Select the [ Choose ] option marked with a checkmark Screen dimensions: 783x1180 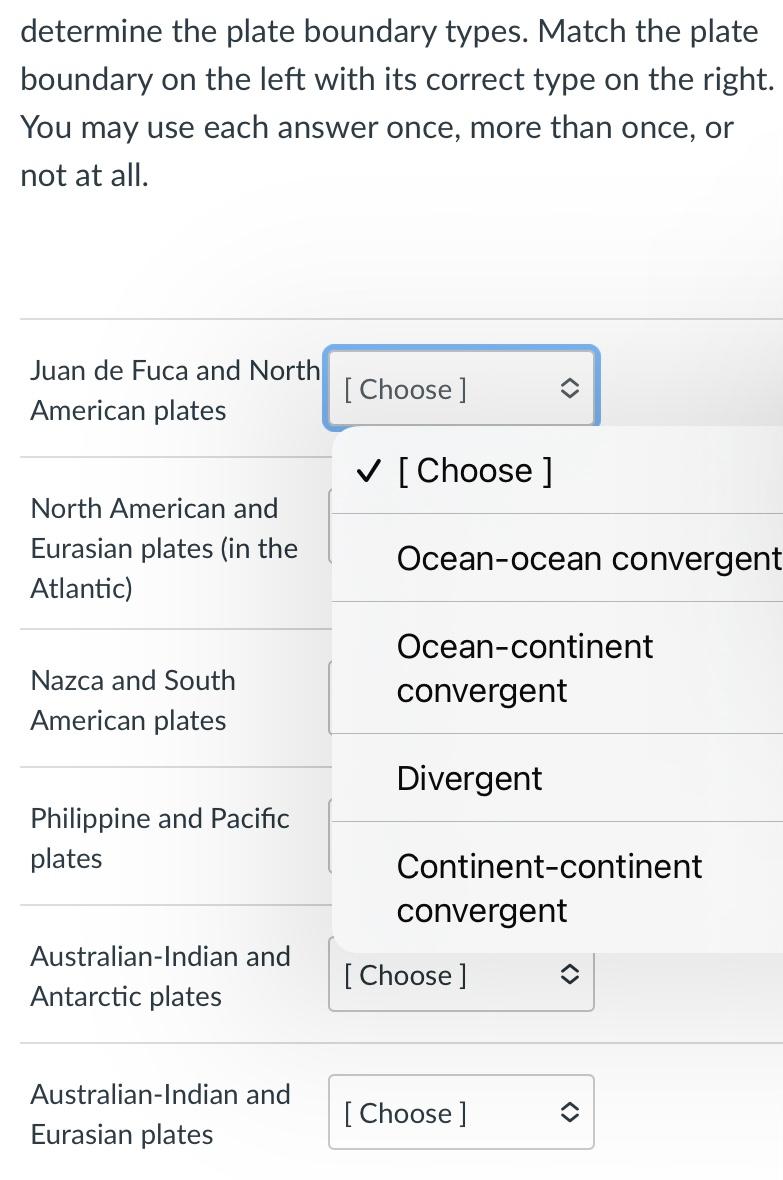click(x=475, y=470)
